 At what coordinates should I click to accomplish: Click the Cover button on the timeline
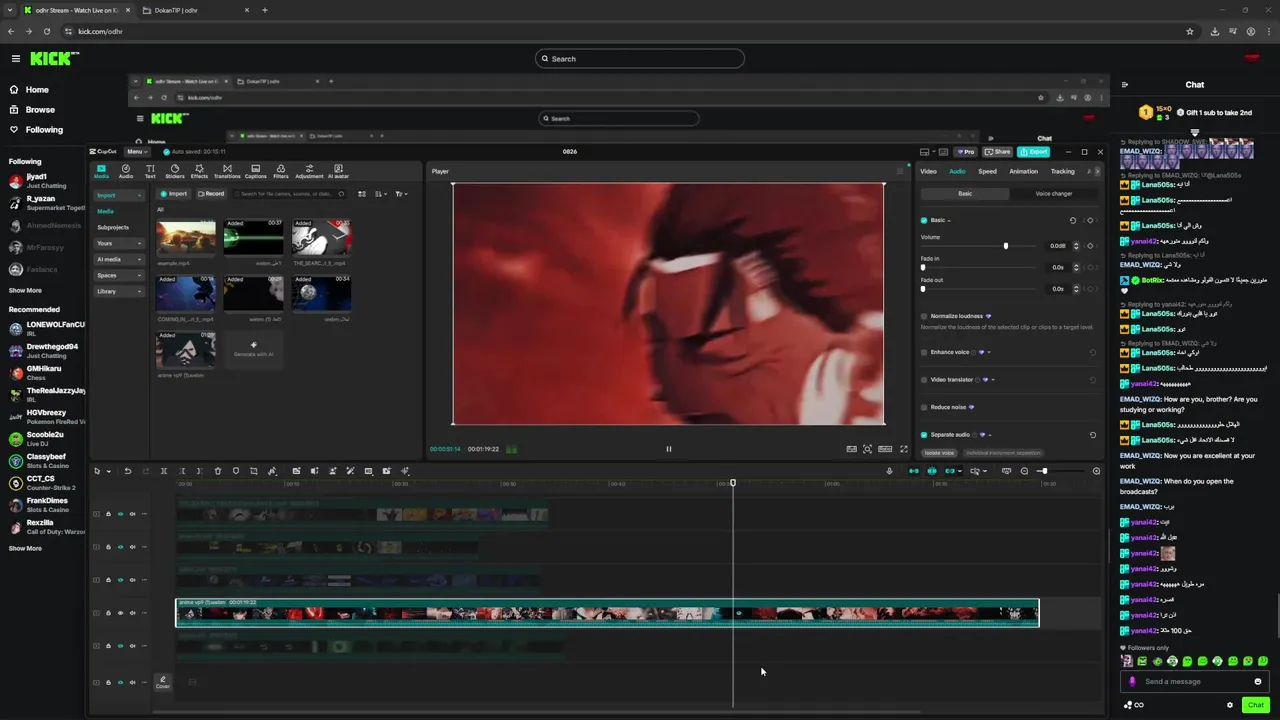[162, 682]
